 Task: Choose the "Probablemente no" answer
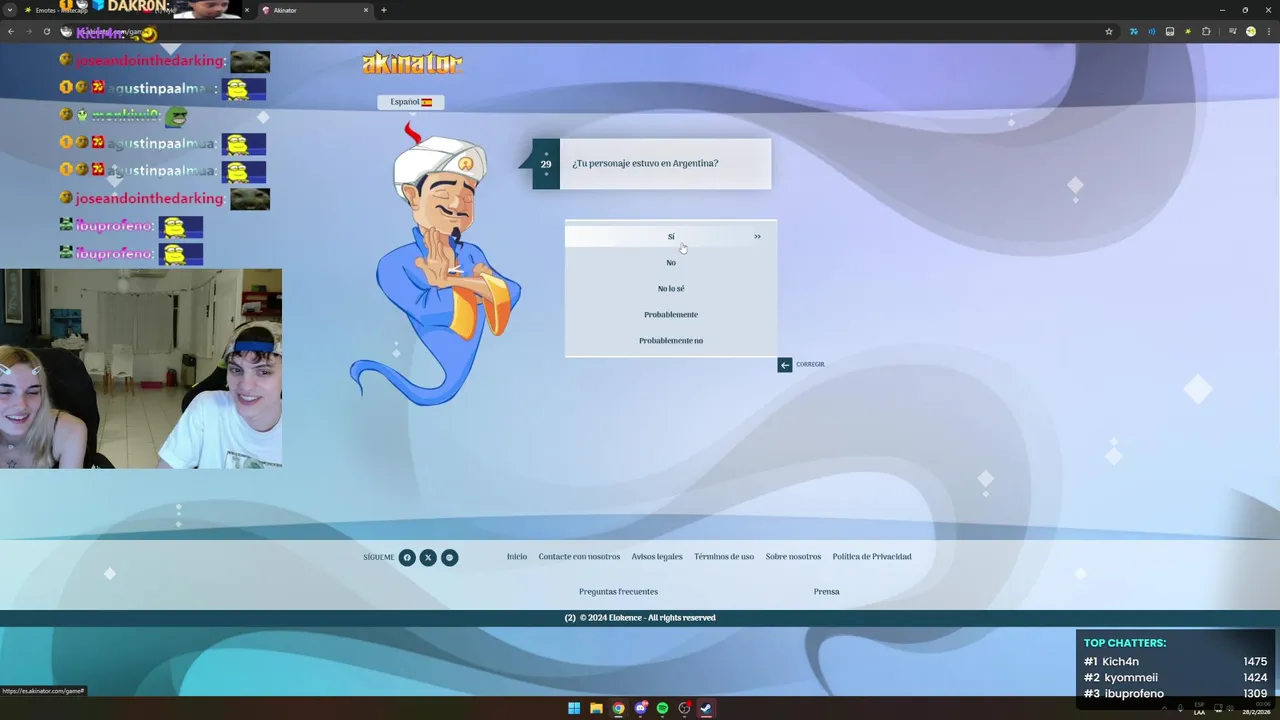[671, 341]
